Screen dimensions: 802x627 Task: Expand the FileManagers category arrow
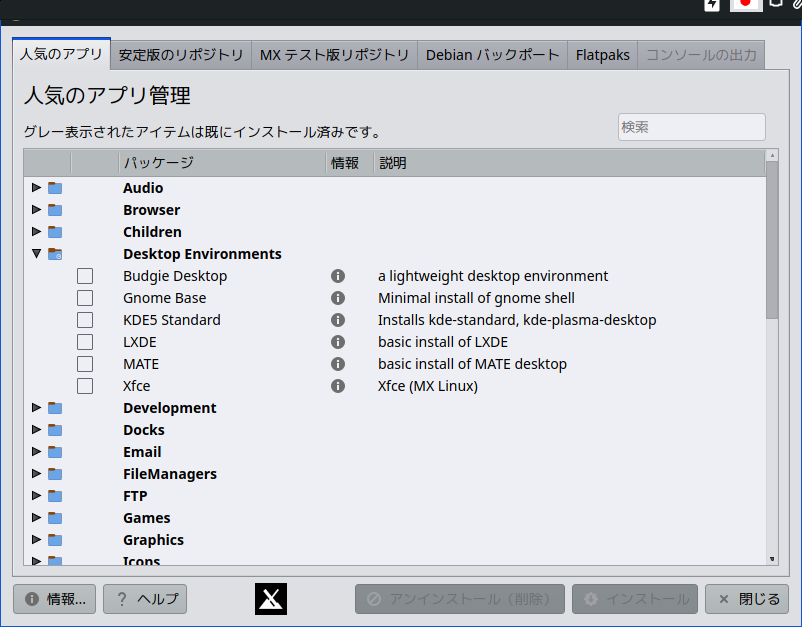(x=36, y=474)
